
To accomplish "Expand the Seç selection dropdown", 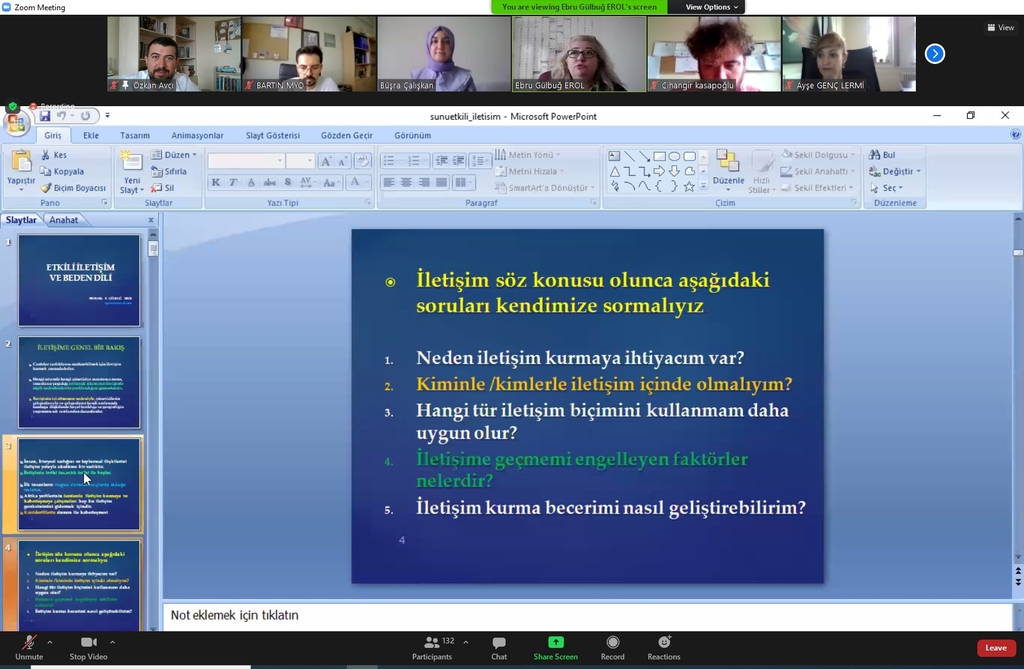I will 890,188.
